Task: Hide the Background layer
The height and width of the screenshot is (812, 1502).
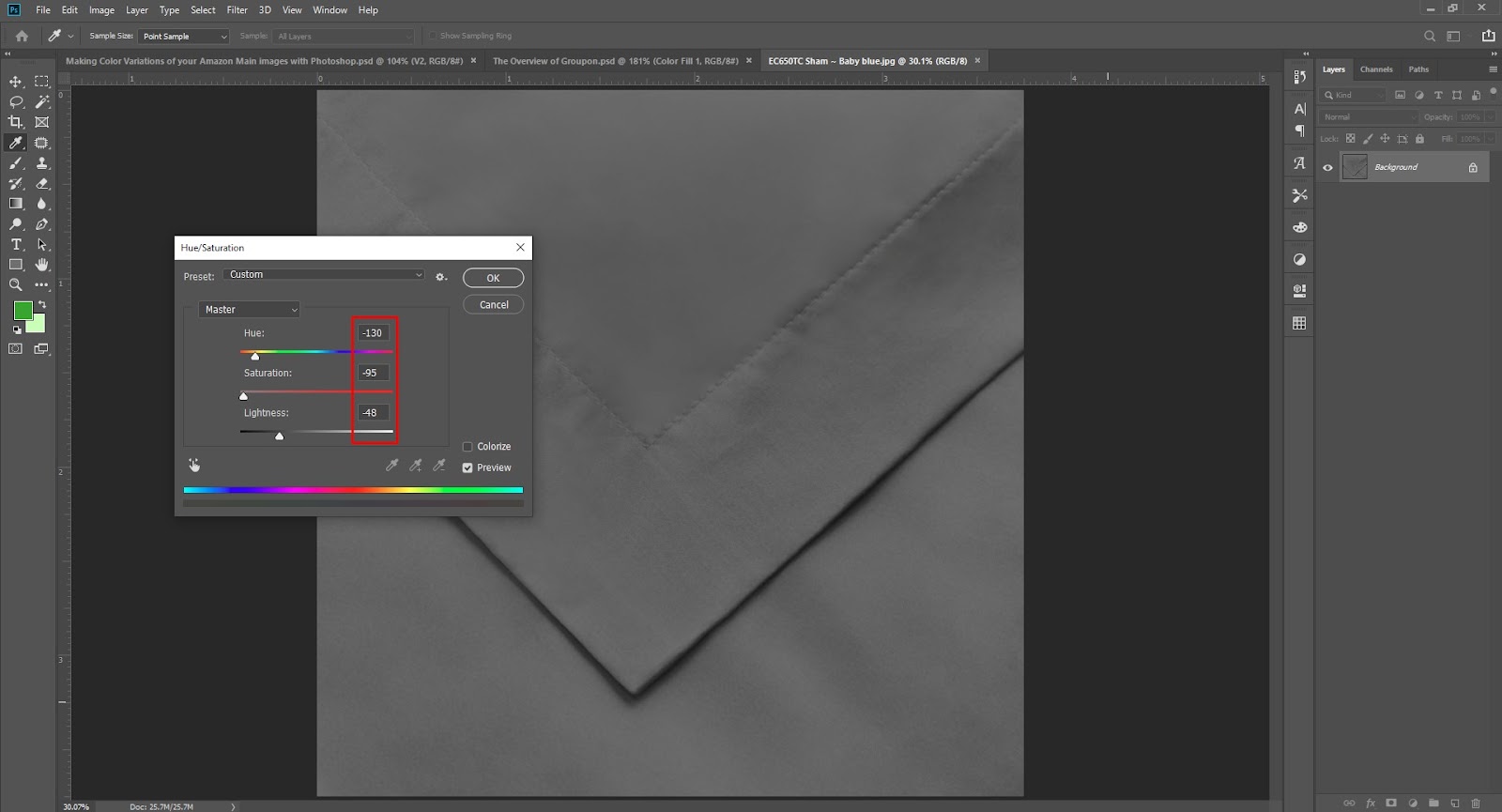Action: pyautogui.click(x=1327, y=168)
